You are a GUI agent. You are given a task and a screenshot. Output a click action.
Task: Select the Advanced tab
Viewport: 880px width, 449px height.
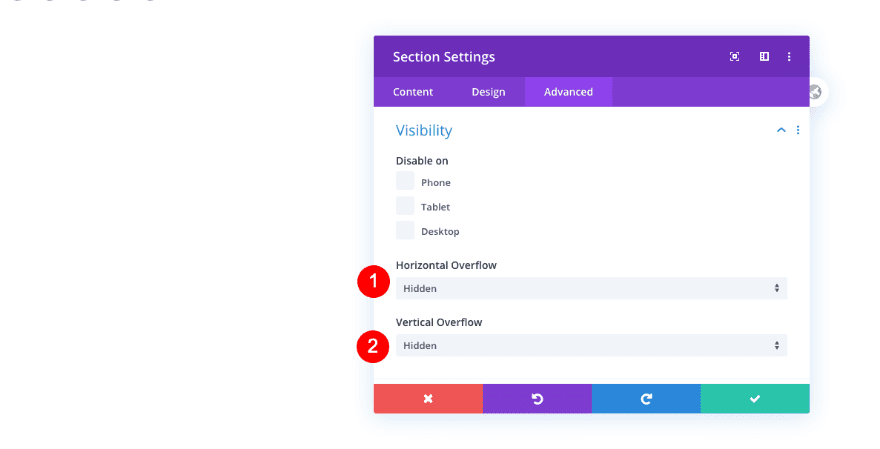tap(568, 92)
